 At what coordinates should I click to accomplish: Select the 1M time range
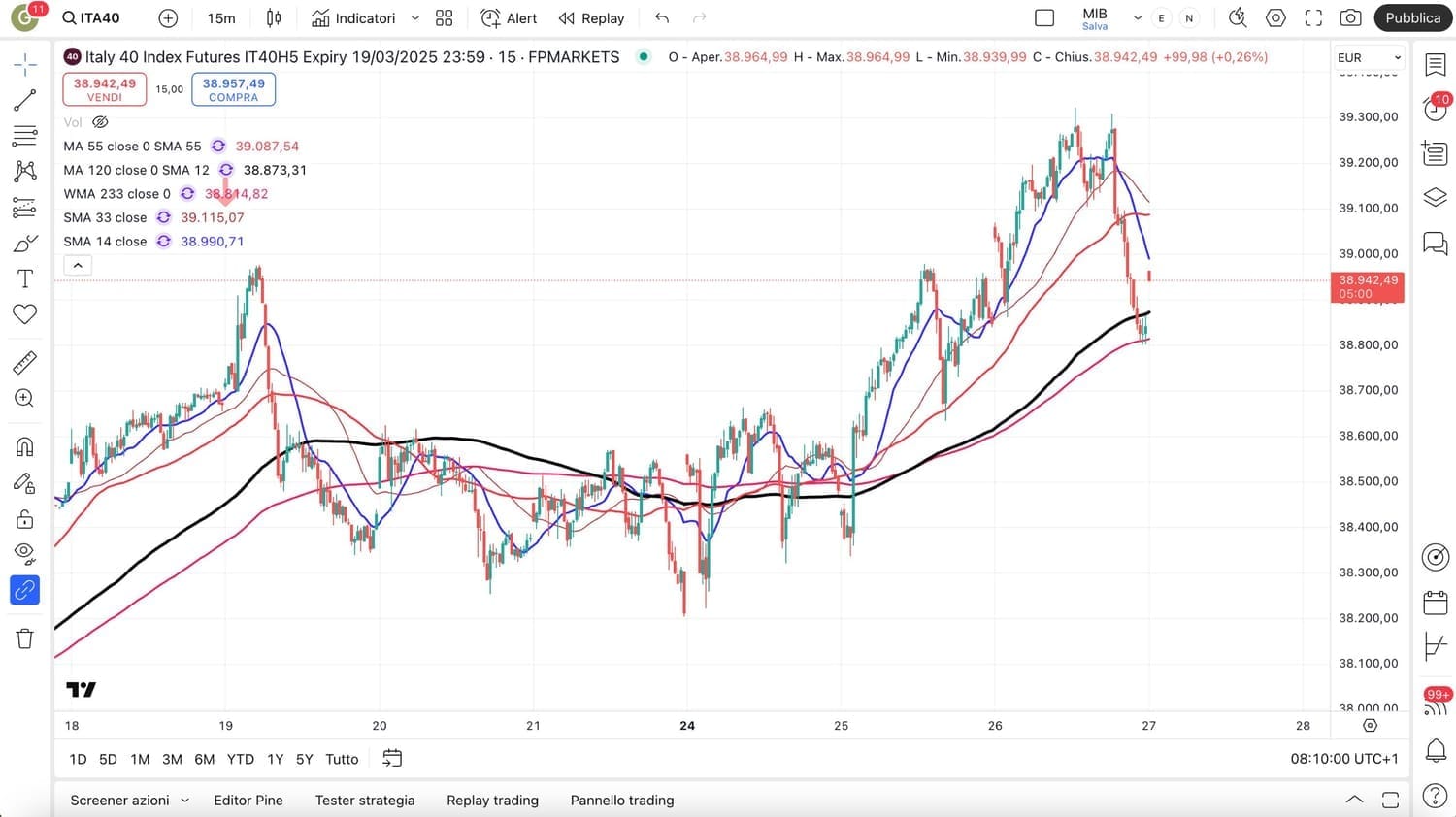pyautogui.click(x=140, y=759)
